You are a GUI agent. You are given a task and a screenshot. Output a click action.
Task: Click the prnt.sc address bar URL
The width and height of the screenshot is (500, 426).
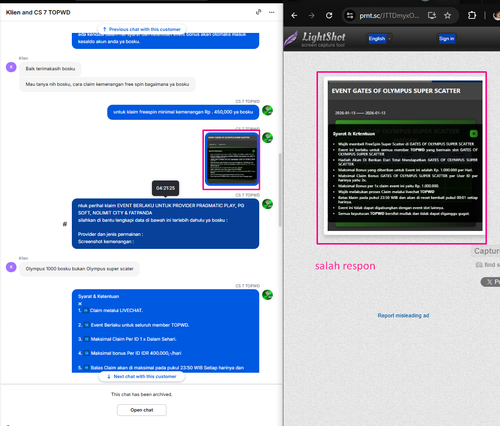point(389,16)
